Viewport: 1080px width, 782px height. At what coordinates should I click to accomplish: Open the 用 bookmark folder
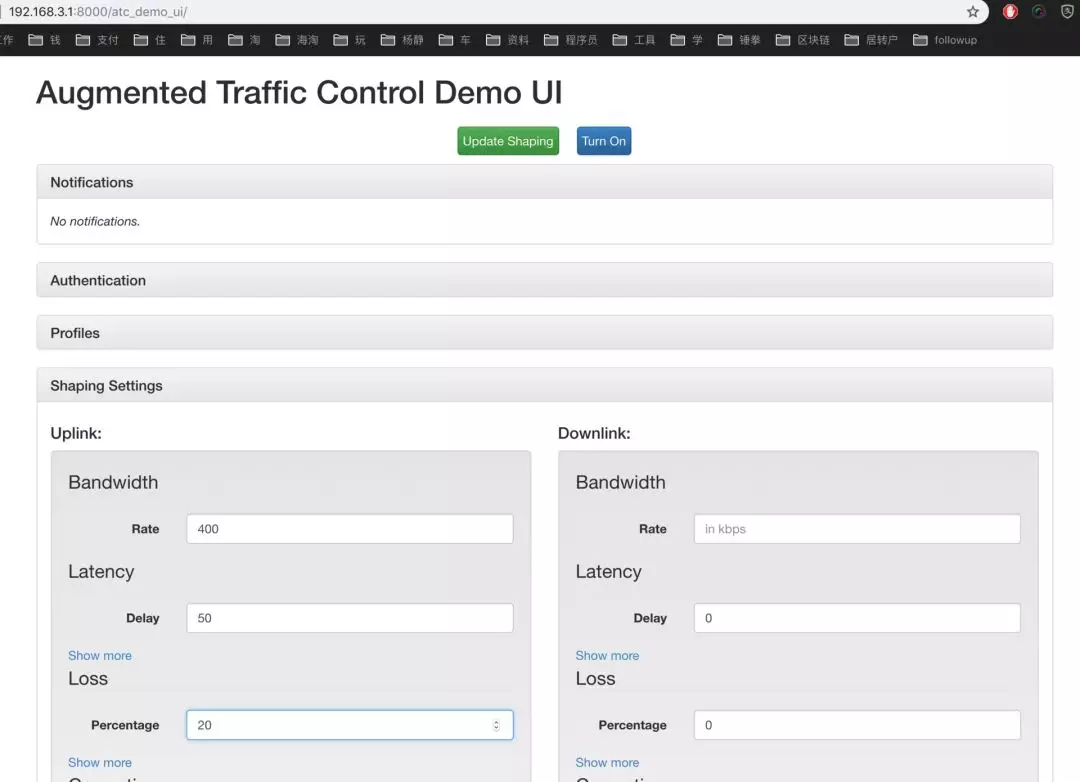coord(197,40)
